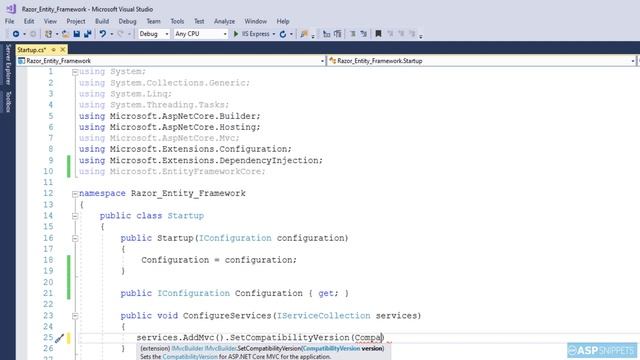Click the Find in Files toolbar icon

[x=304, y=34]
